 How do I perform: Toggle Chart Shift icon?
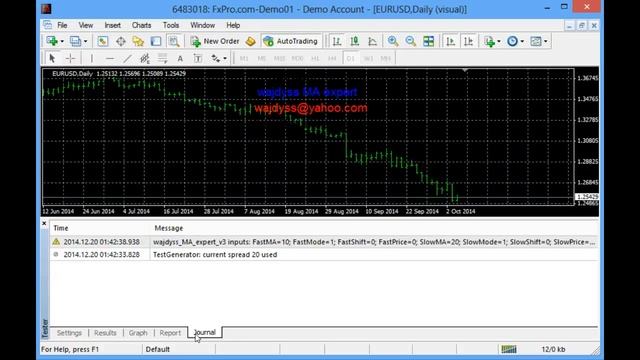pos(469,41)
